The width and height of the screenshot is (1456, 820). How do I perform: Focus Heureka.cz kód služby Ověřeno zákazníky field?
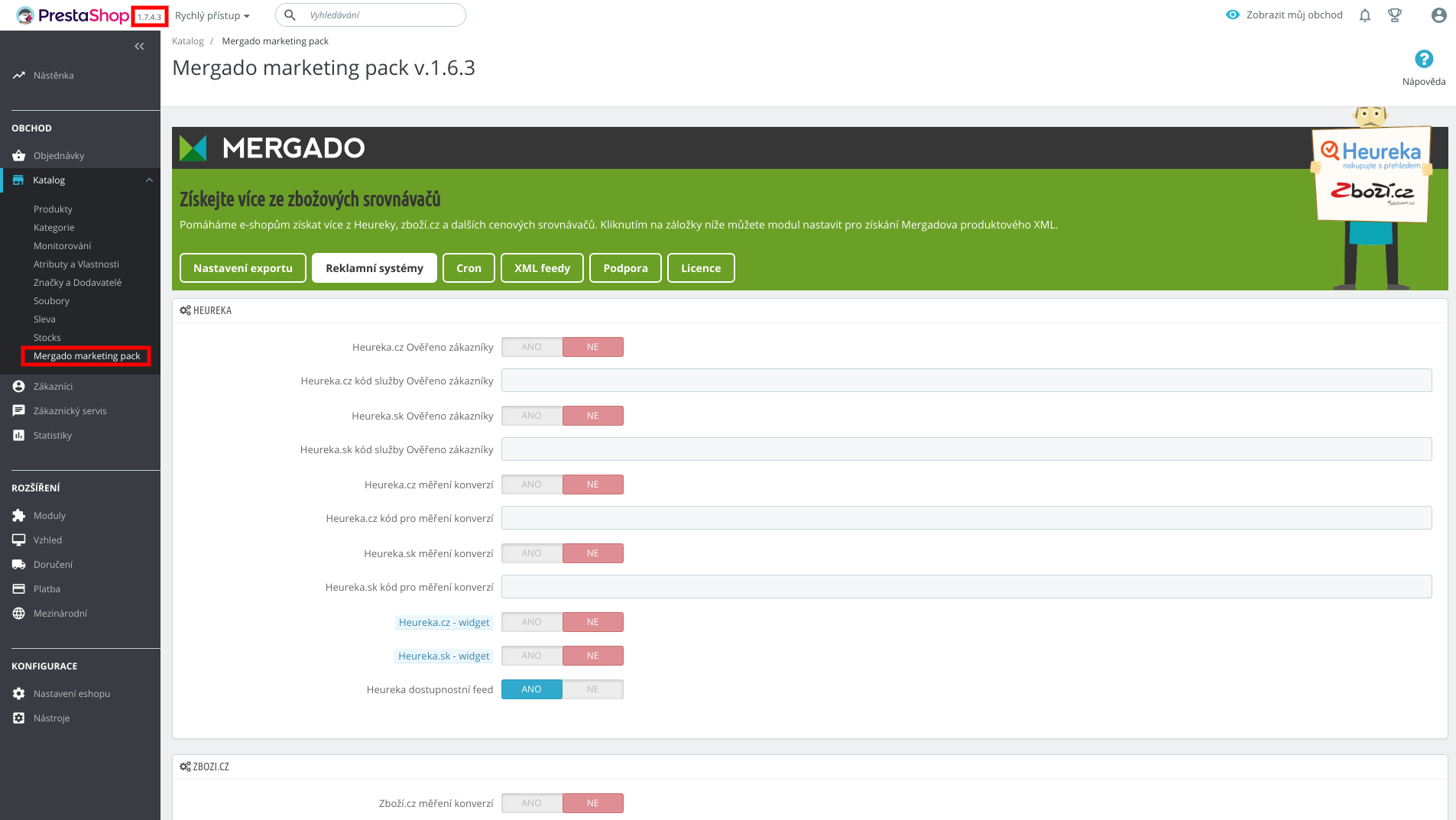(966, 381)
